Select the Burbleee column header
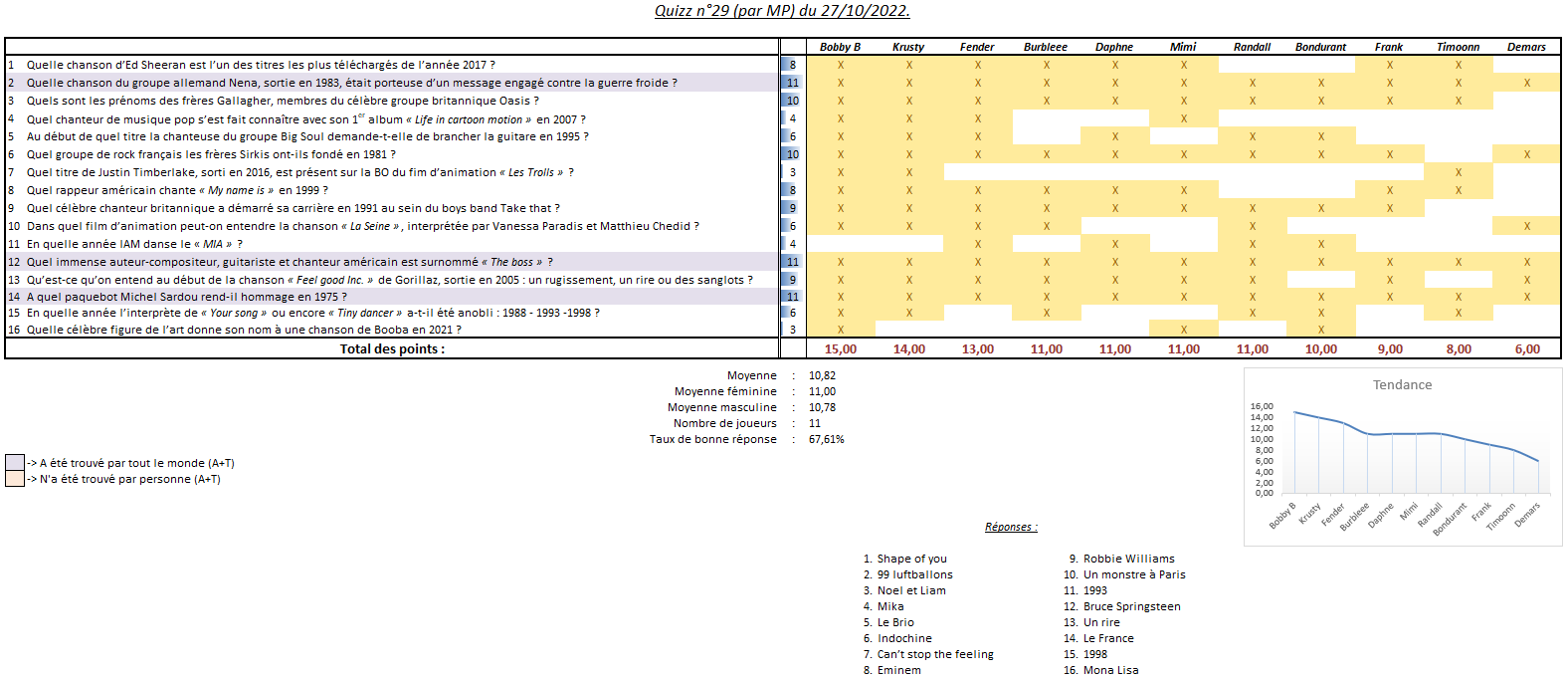The height and width of the screenshot is (680, 1568). point(1046,47)
